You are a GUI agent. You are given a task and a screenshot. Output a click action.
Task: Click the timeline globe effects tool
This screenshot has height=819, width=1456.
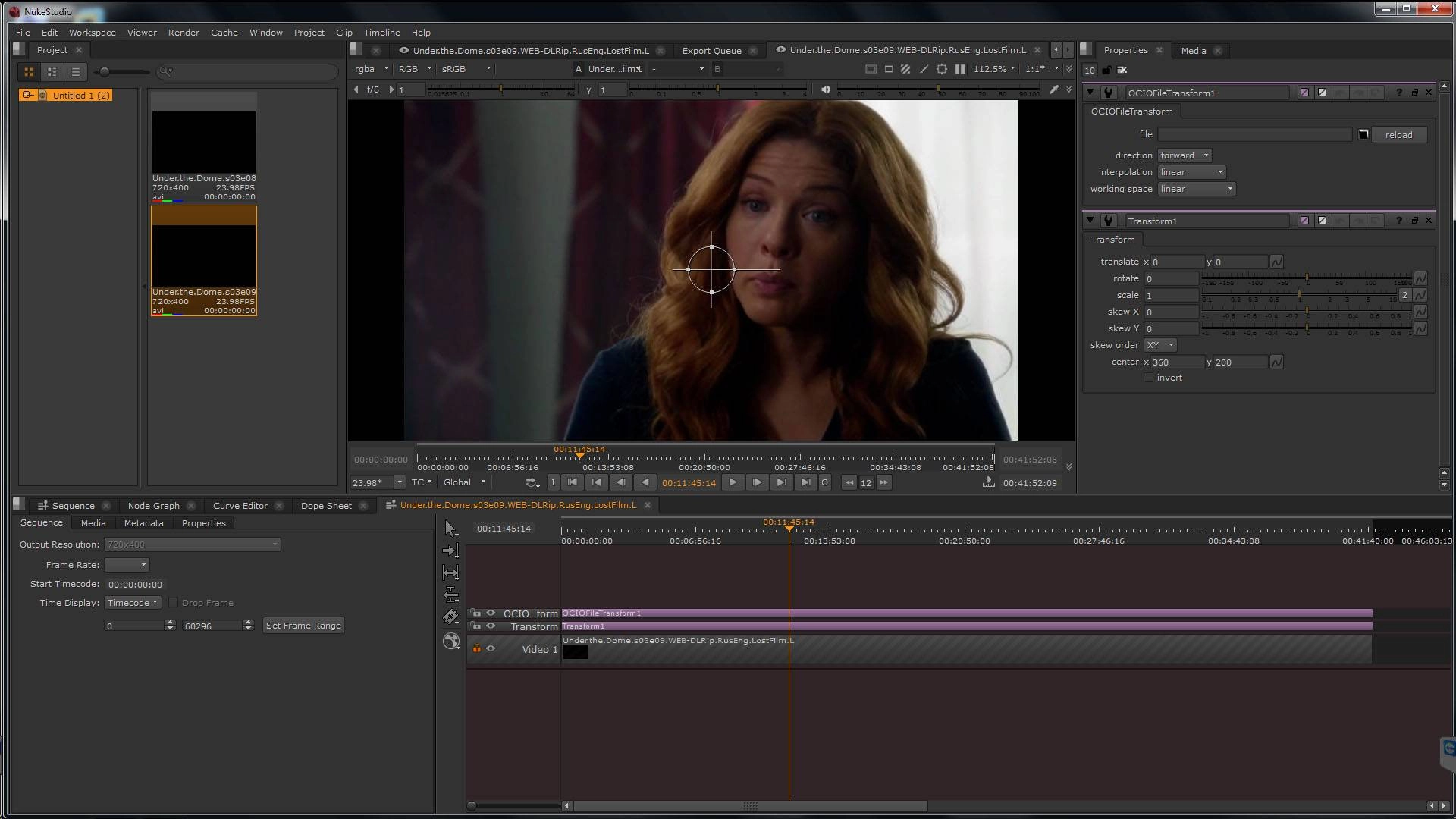(451, 642)
